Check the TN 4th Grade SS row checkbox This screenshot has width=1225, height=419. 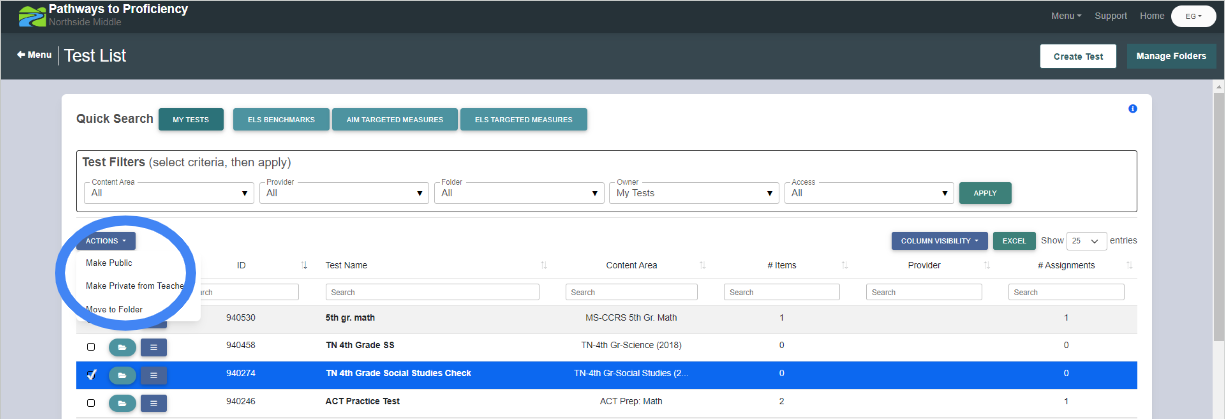[91, 347]
